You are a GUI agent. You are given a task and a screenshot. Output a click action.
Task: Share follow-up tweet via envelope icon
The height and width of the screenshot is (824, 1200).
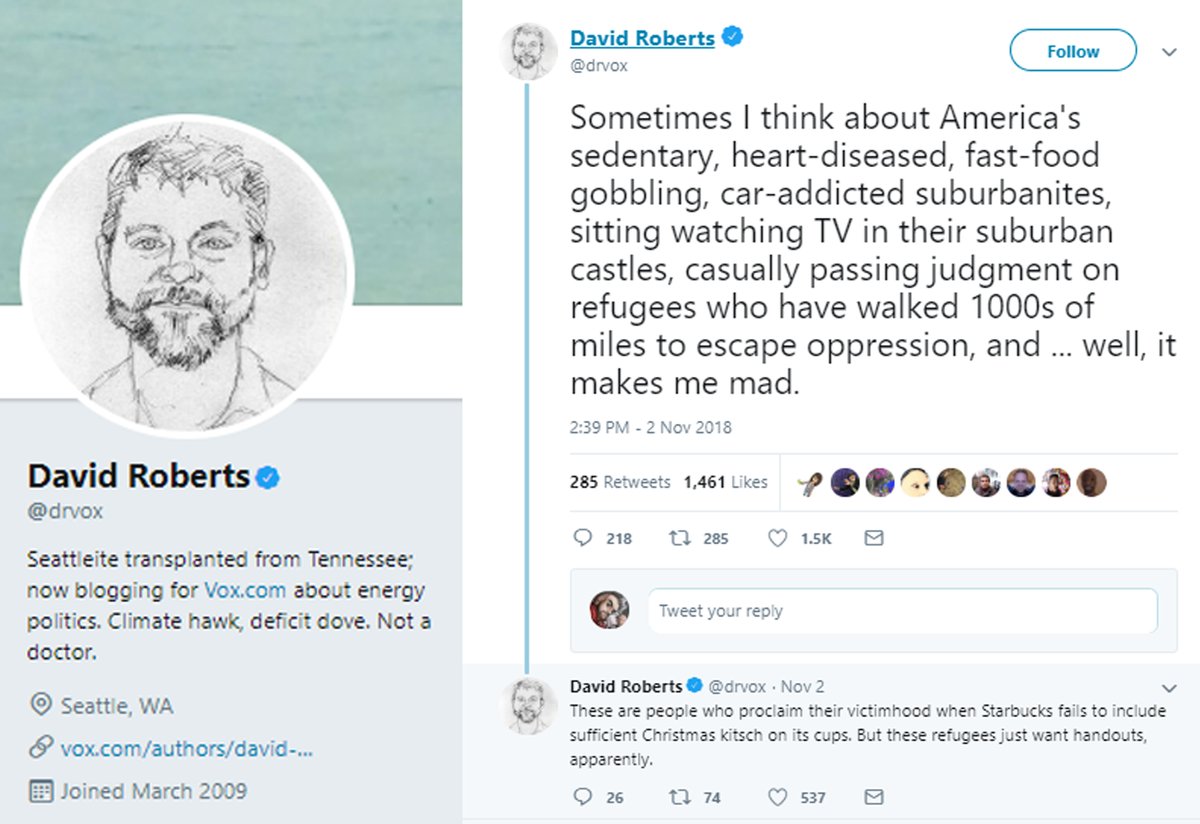tap(873, 797)
